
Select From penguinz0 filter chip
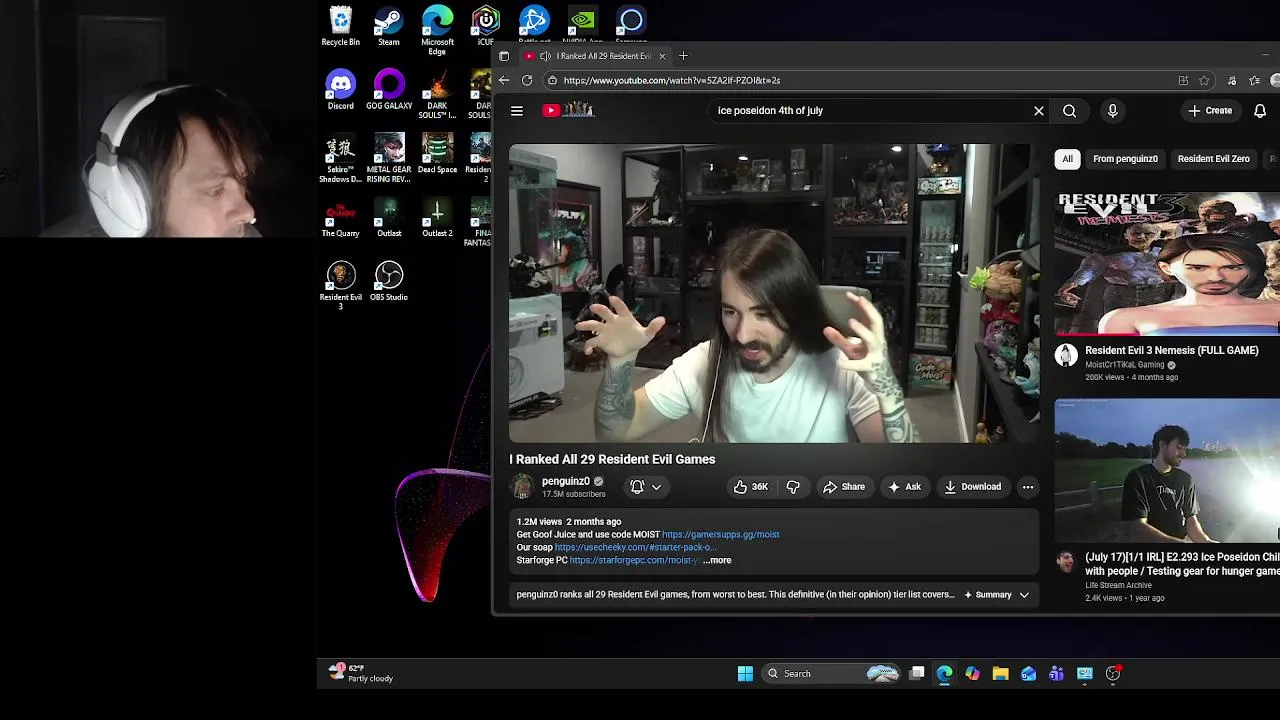click(x=1125, y=159)
